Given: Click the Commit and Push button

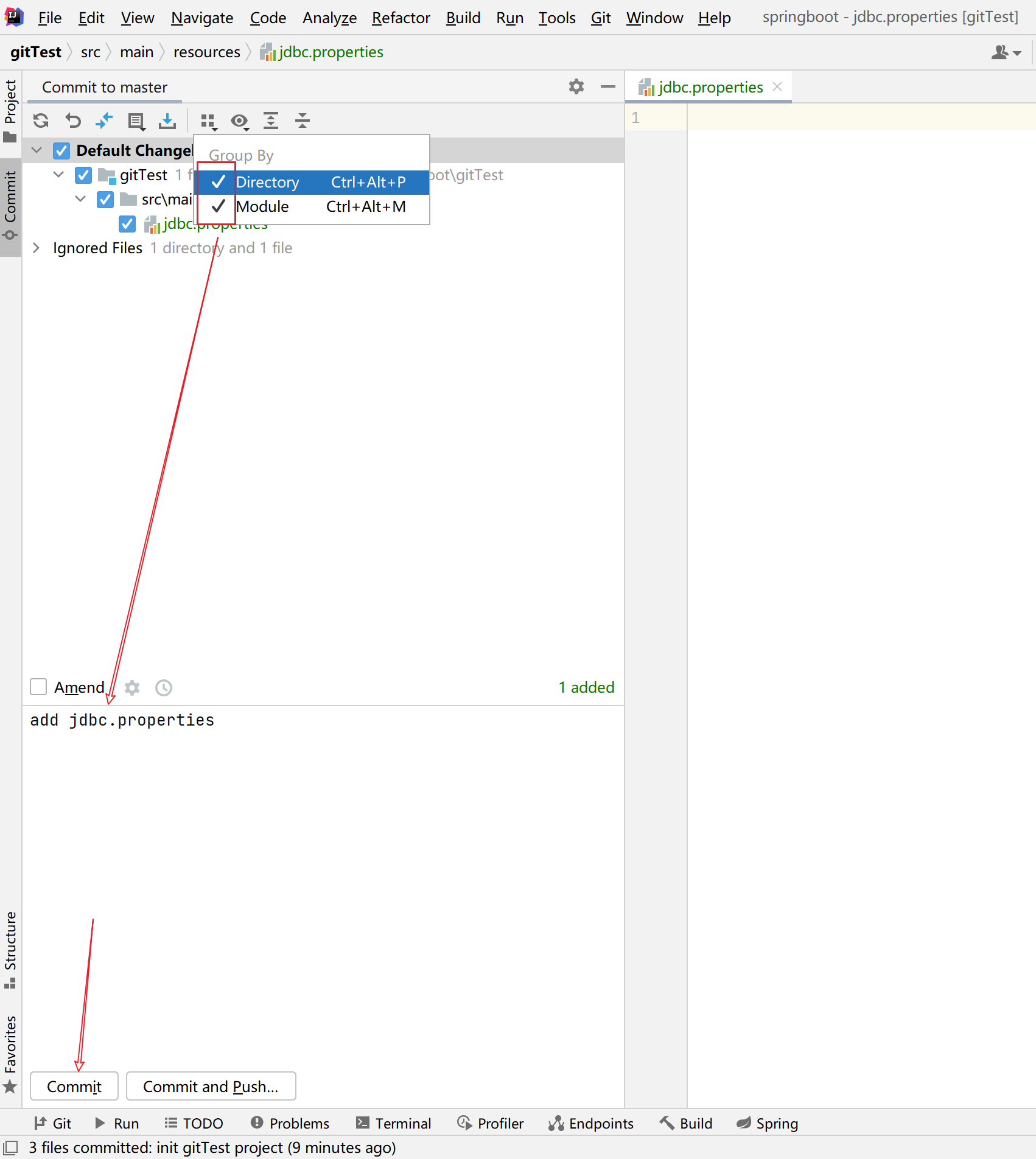Looking at the screenshot, I should pos(211,1087).
